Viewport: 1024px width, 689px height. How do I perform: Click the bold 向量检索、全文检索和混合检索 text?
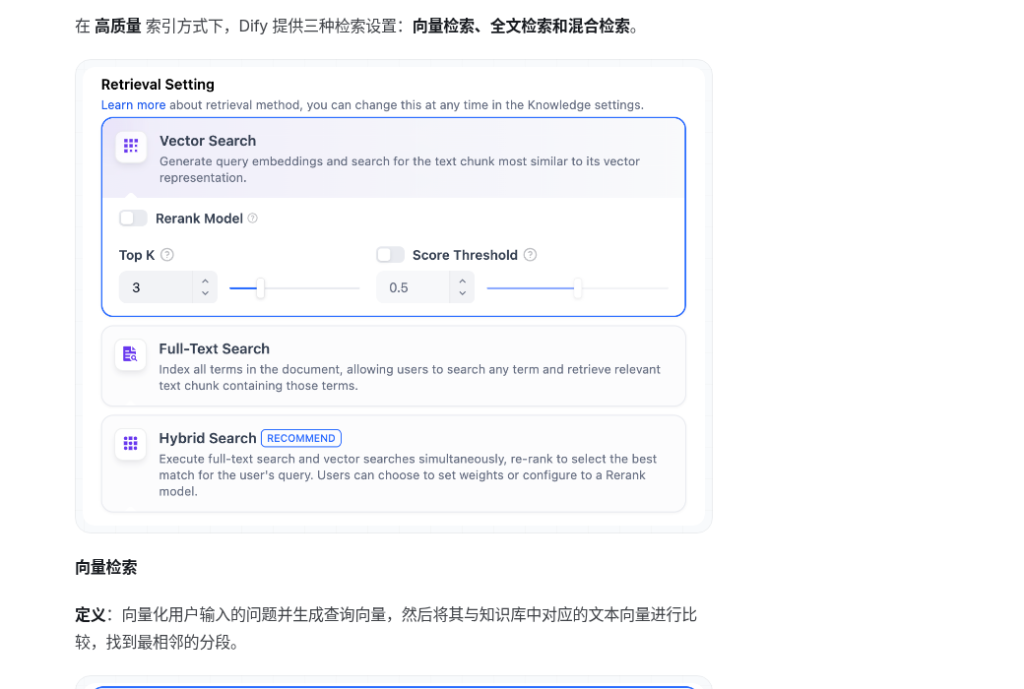[521, 26]
